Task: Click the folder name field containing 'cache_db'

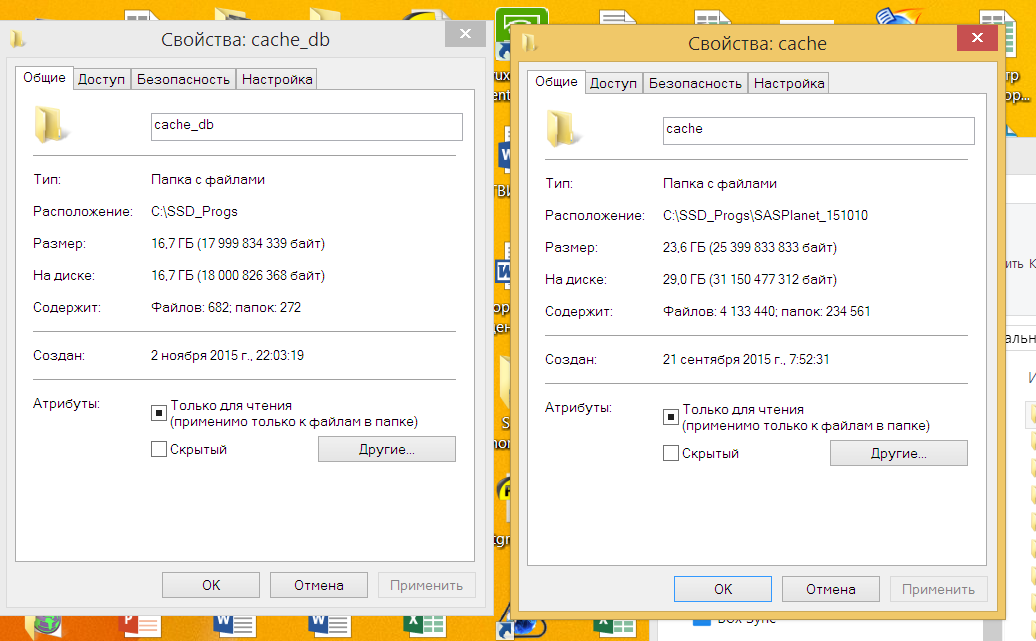Action: coord(305,126)
